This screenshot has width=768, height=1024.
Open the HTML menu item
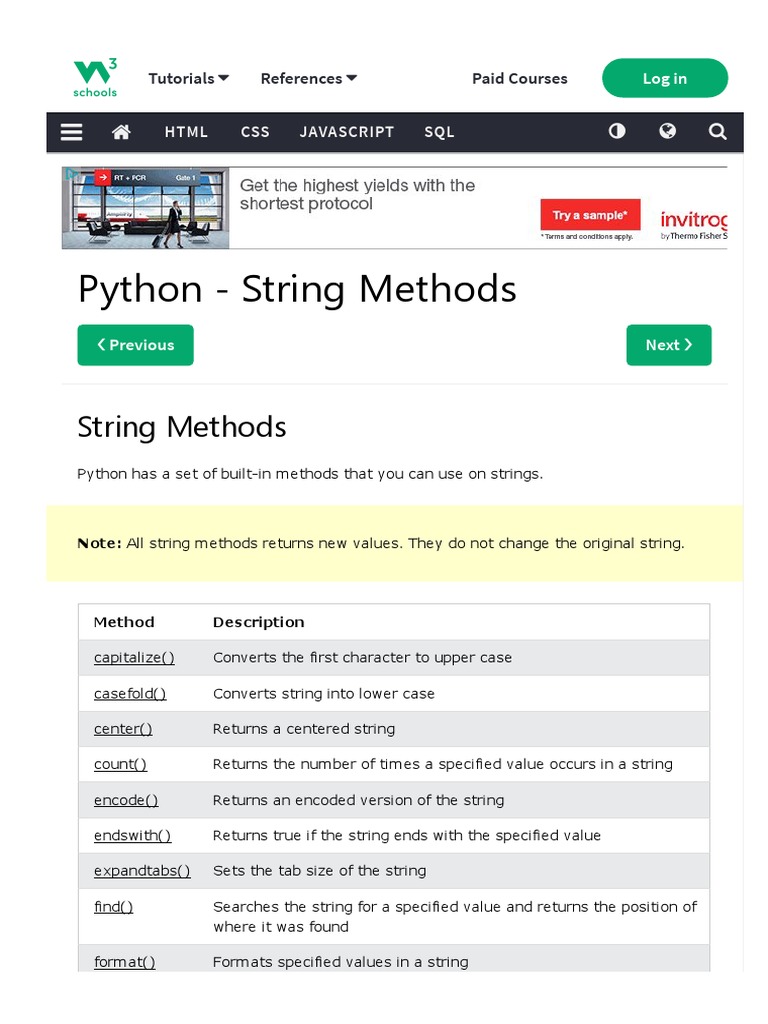tap(186, 132)
